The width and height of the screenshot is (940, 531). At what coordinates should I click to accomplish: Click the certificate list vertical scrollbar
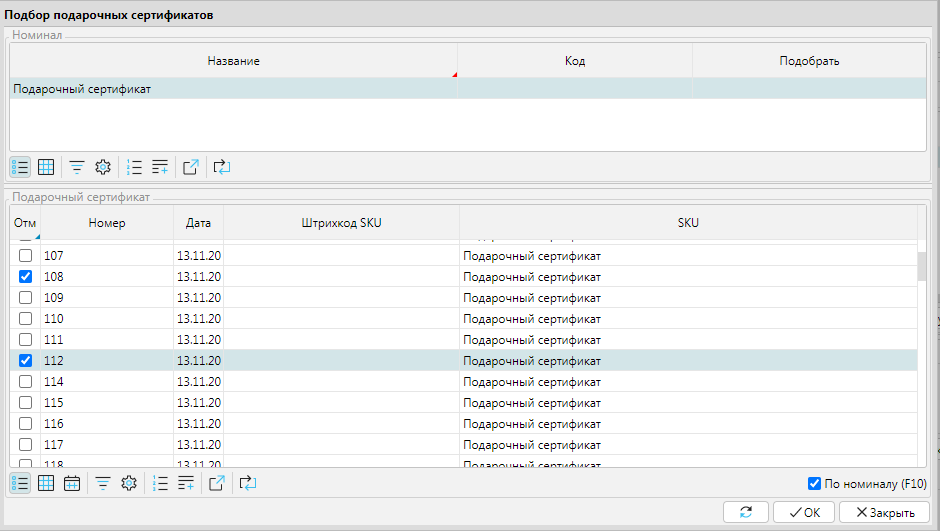click(x=922, y=350)
